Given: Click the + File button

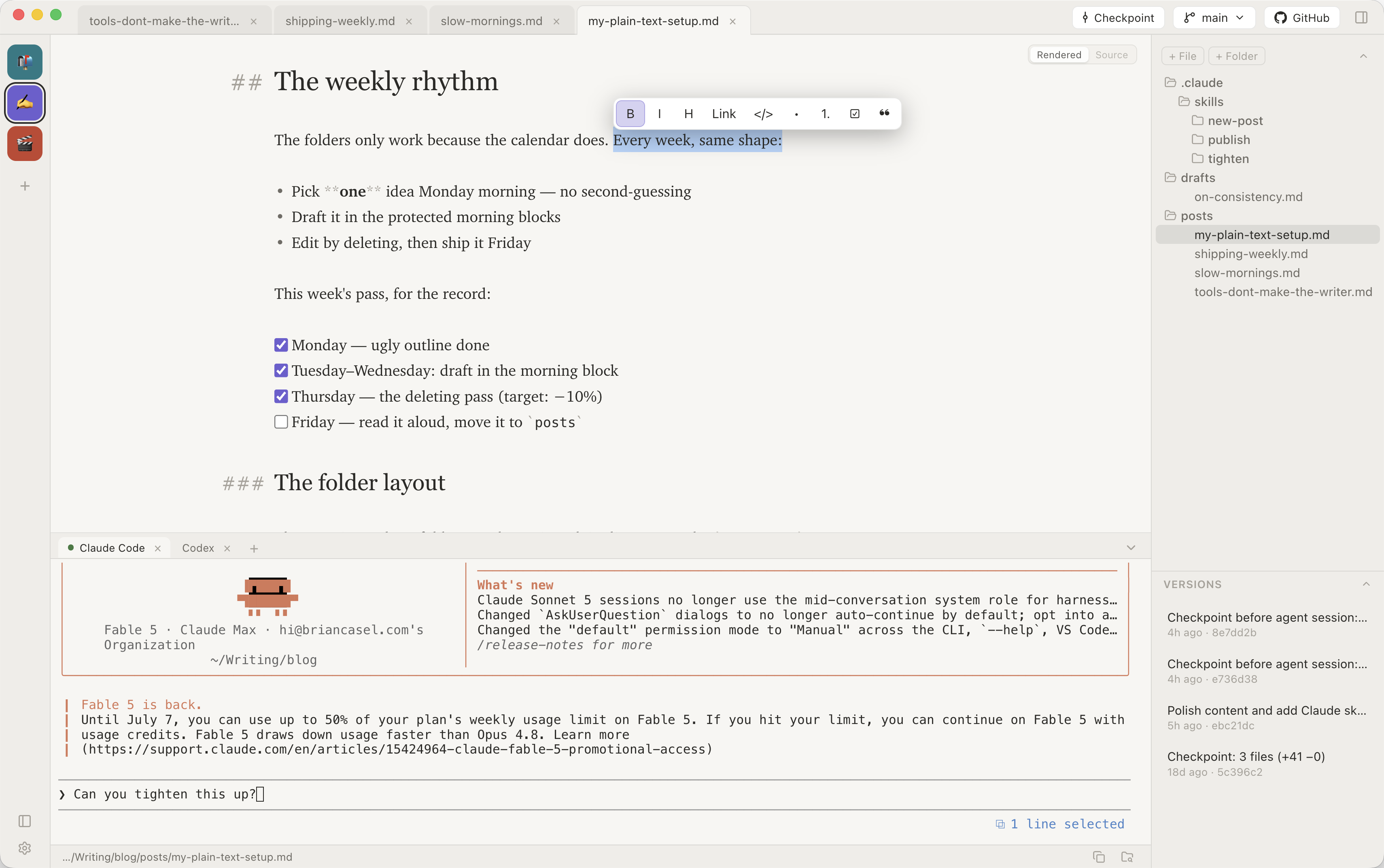Looking at the screenshot, I should coord(1182,56).
